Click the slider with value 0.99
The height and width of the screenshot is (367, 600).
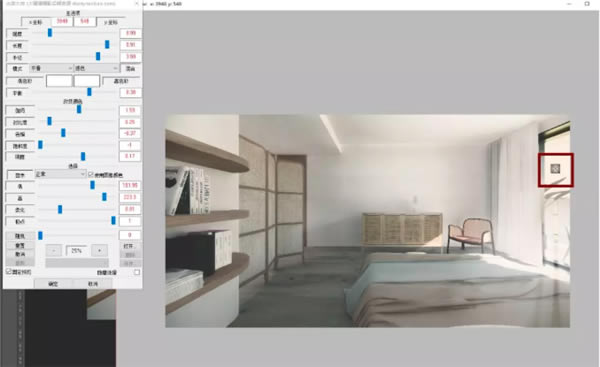(75, 34)
